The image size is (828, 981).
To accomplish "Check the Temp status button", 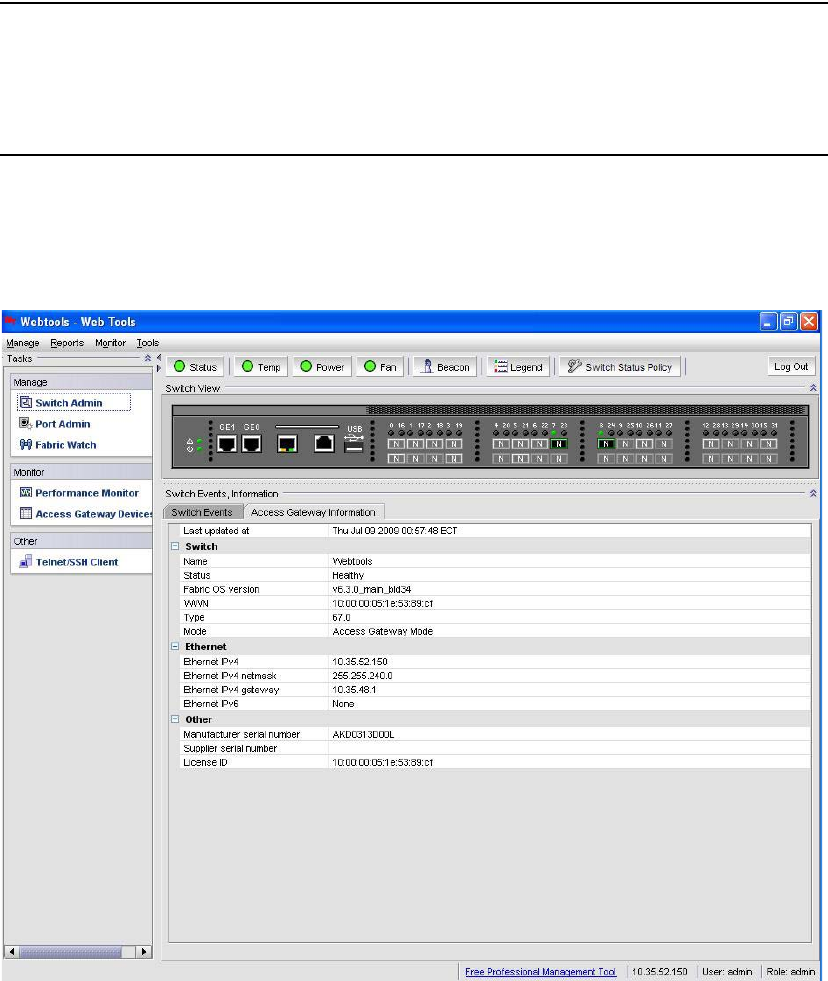I will tap(261, 367).
